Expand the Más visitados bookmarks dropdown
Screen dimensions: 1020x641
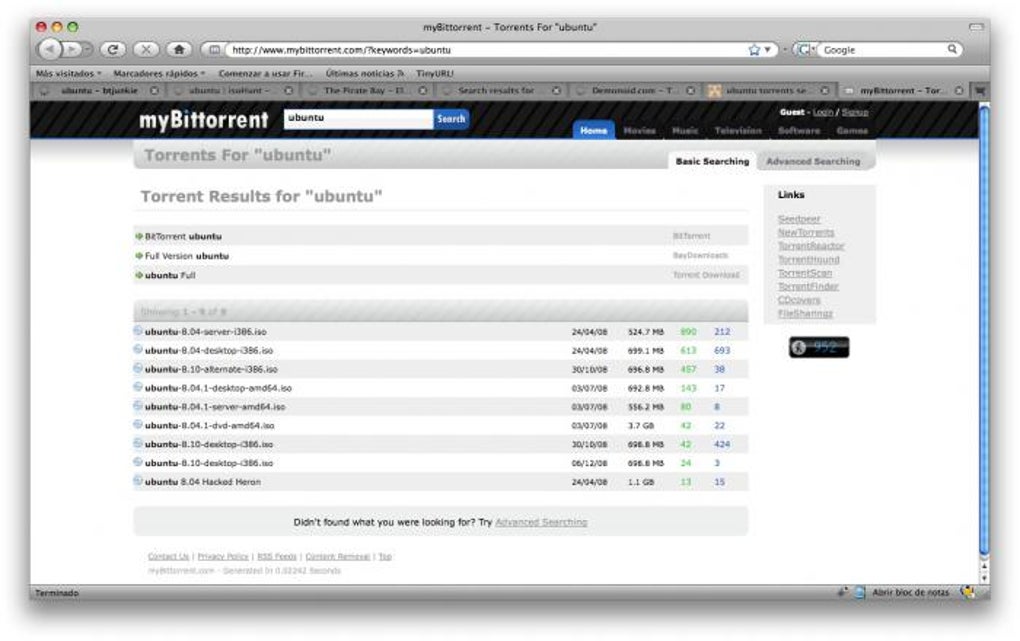point(69,74)
